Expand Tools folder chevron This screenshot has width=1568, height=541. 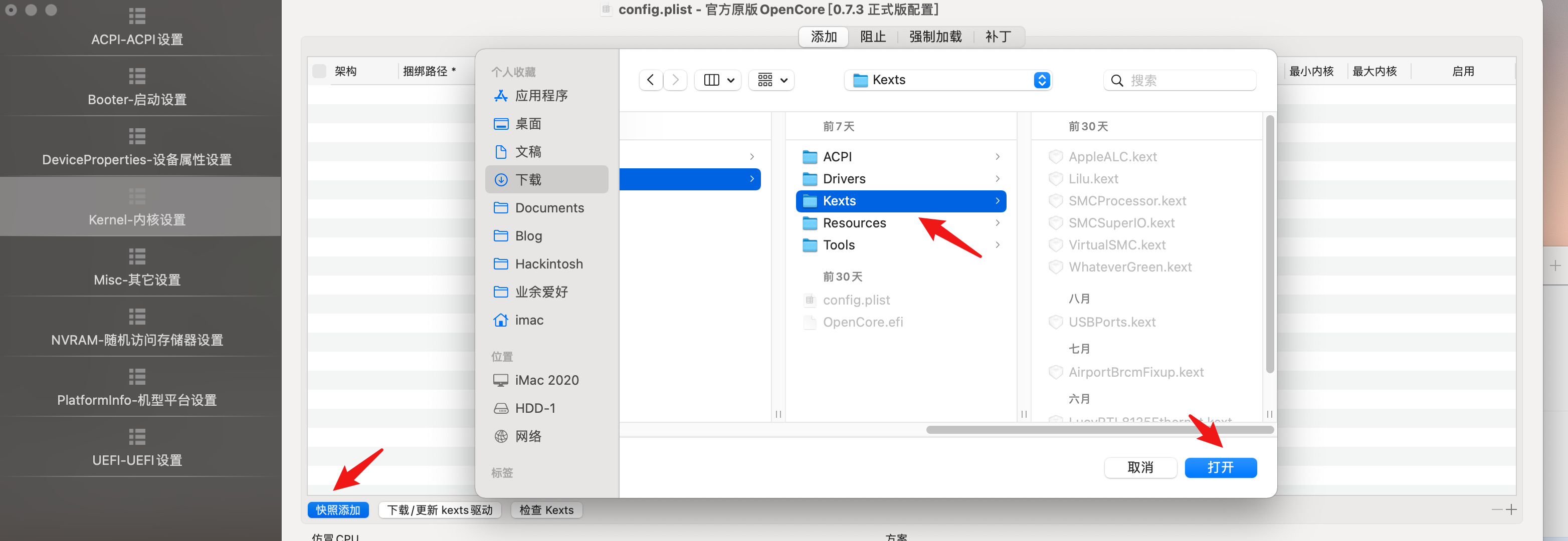998,244
